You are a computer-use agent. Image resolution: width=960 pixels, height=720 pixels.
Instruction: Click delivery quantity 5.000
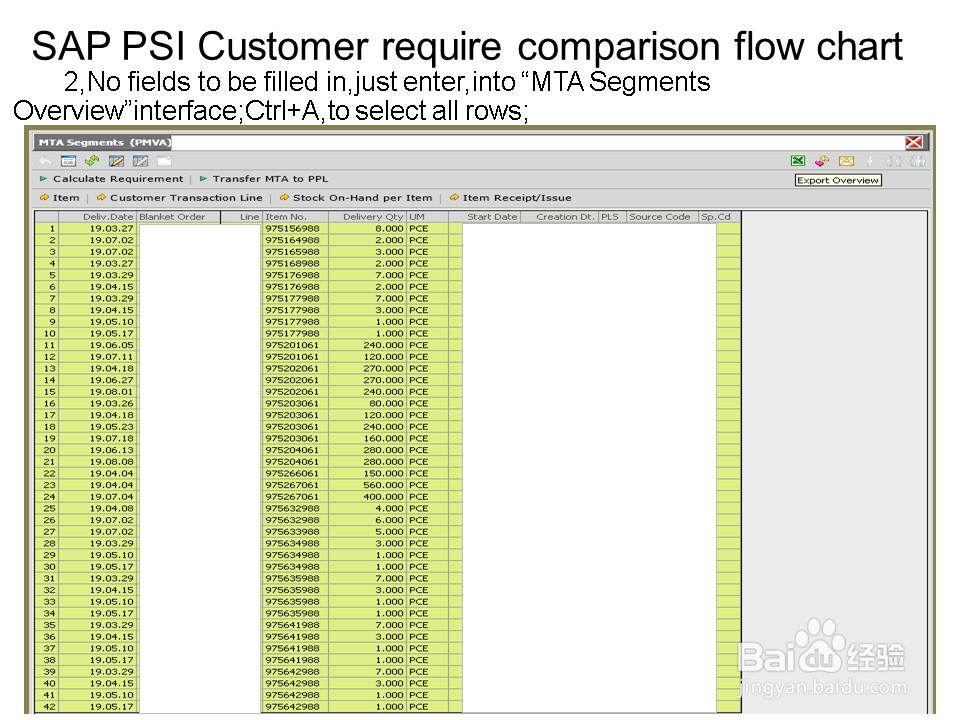(367, 531)
